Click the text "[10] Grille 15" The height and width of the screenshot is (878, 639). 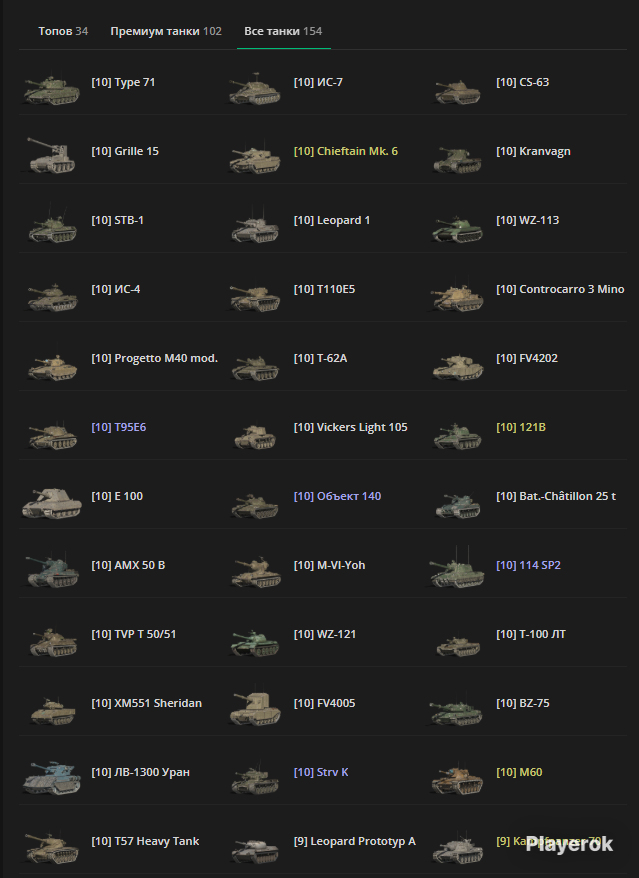[x=125, y=151]
